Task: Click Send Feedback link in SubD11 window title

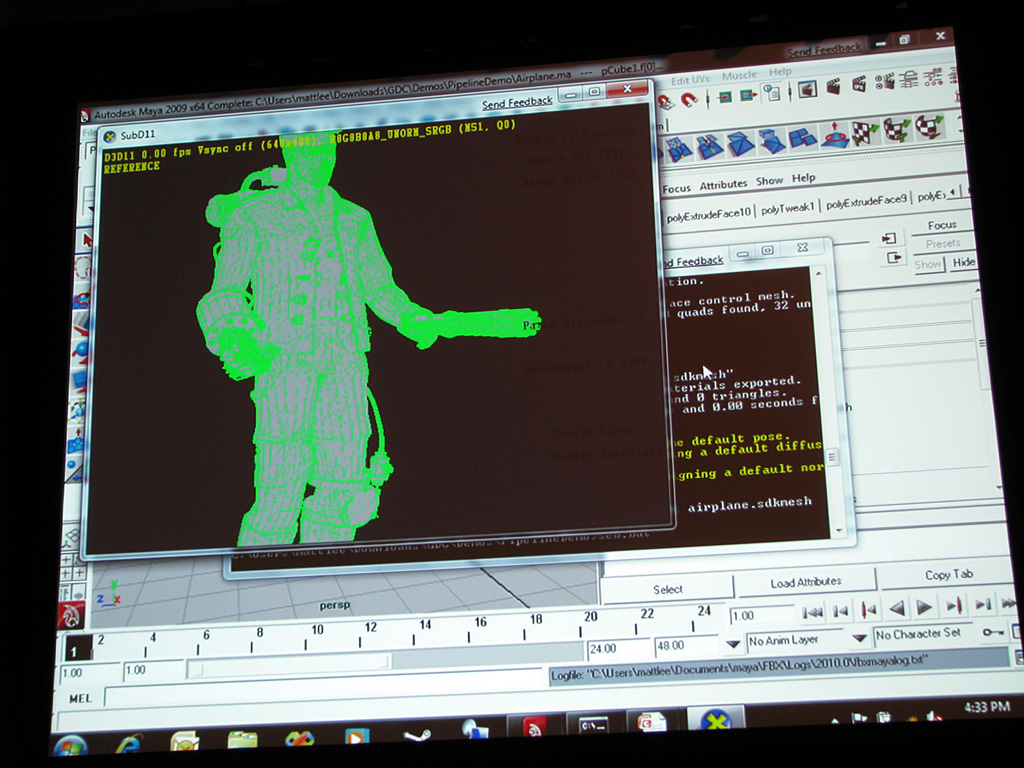Action: (517, 103)
